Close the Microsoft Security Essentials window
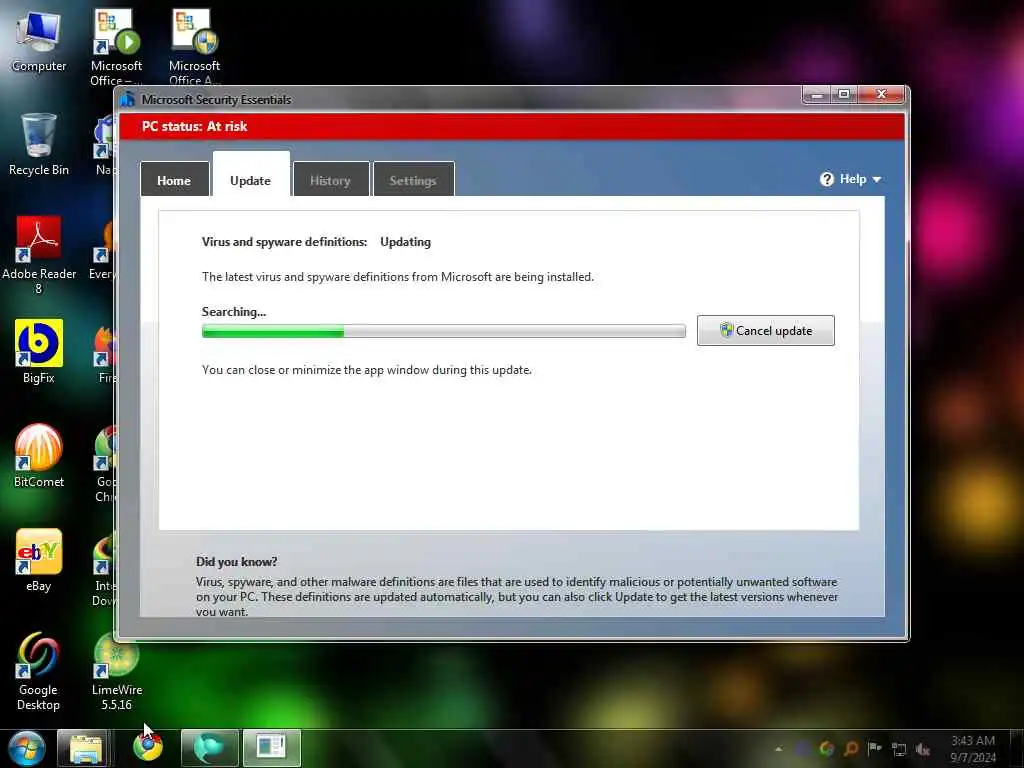This screenshot has height=768, width=1024. [881, 95]
